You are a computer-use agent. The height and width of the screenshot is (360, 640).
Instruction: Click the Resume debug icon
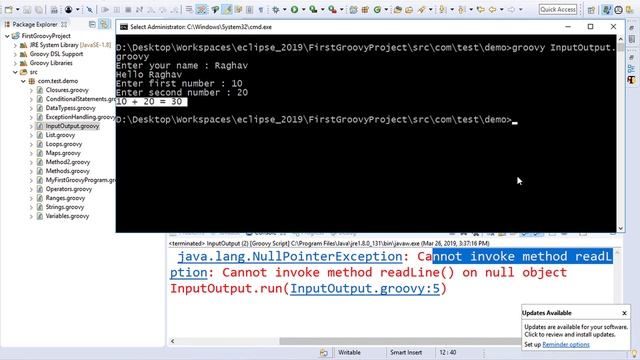[105, 9]
